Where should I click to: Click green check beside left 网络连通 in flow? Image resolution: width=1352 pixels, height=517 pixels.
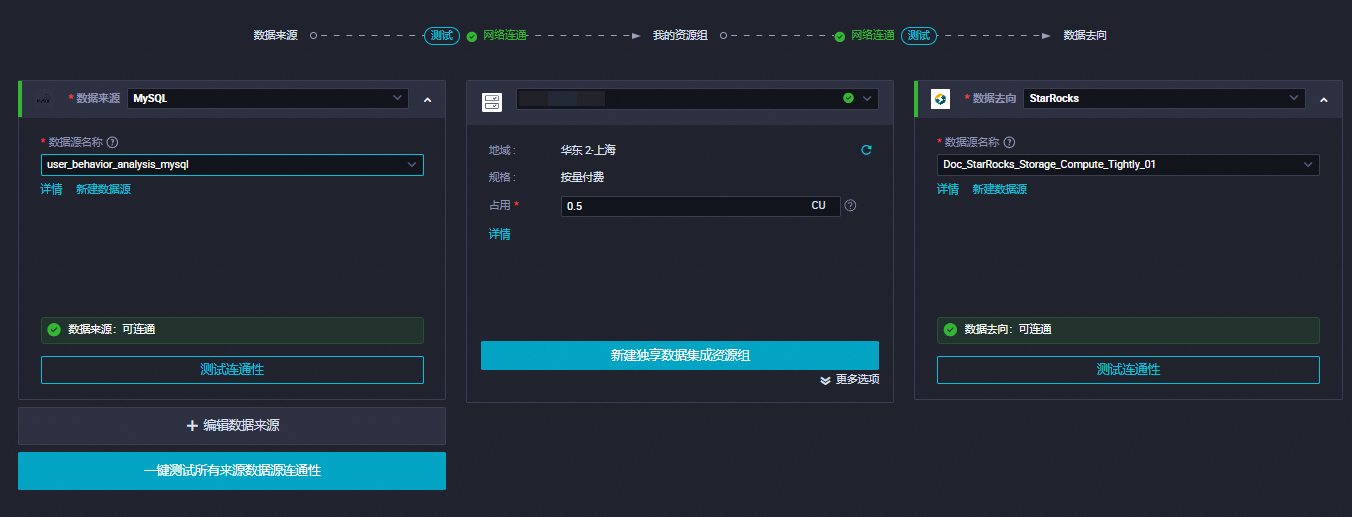[471, 36]
